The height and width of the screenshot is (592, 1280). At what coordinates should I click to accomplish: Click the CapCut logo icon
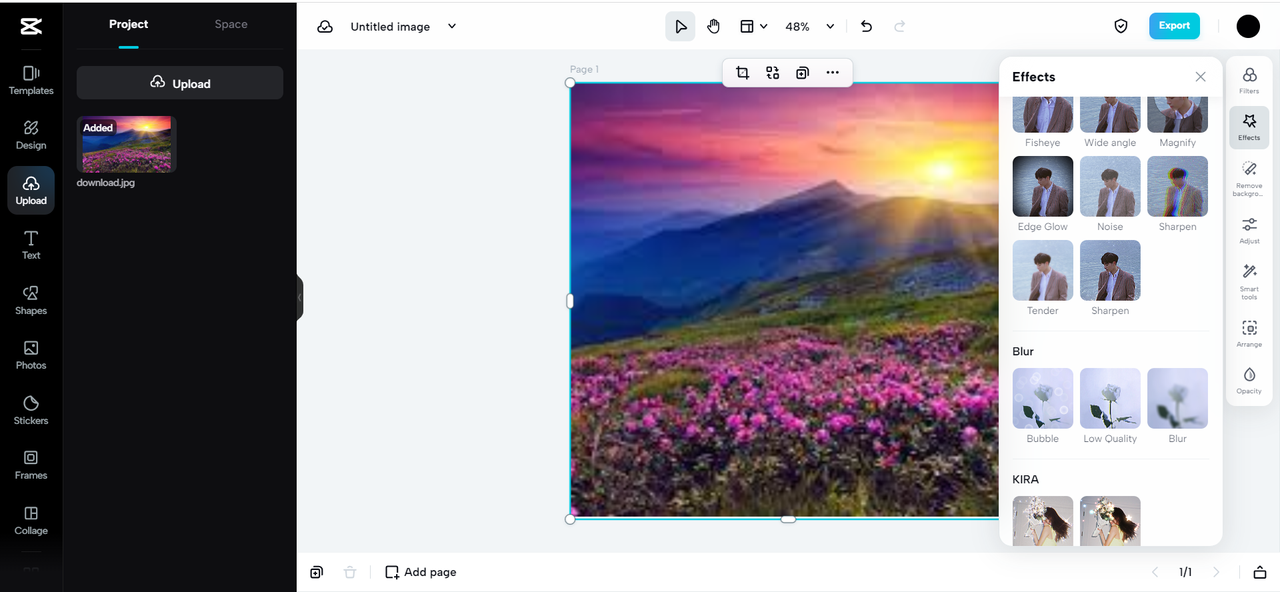click(31, 27)
